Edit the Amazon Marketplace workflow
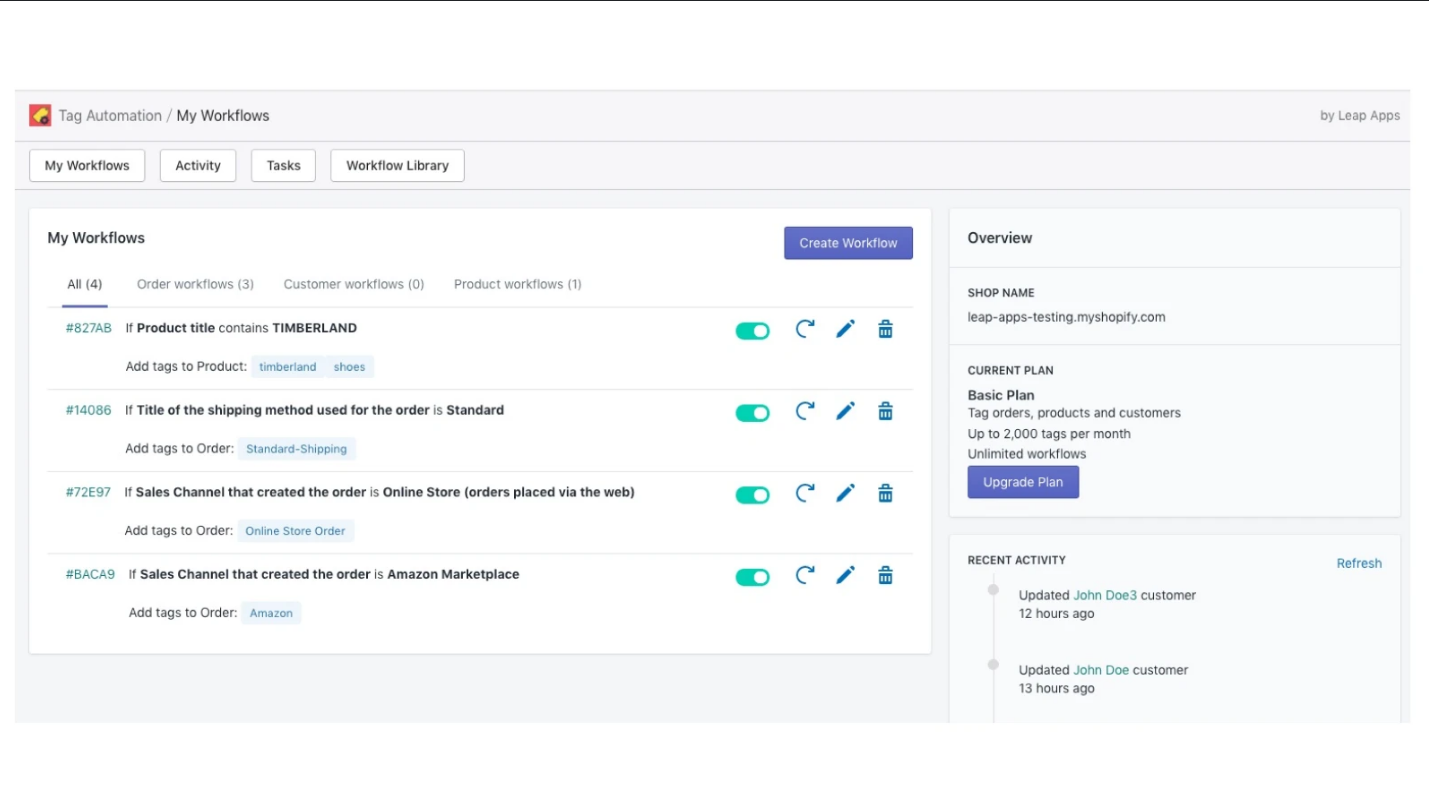Image resolution: width=1429 pixels, height=807 pixels. (x=845, y=575)
